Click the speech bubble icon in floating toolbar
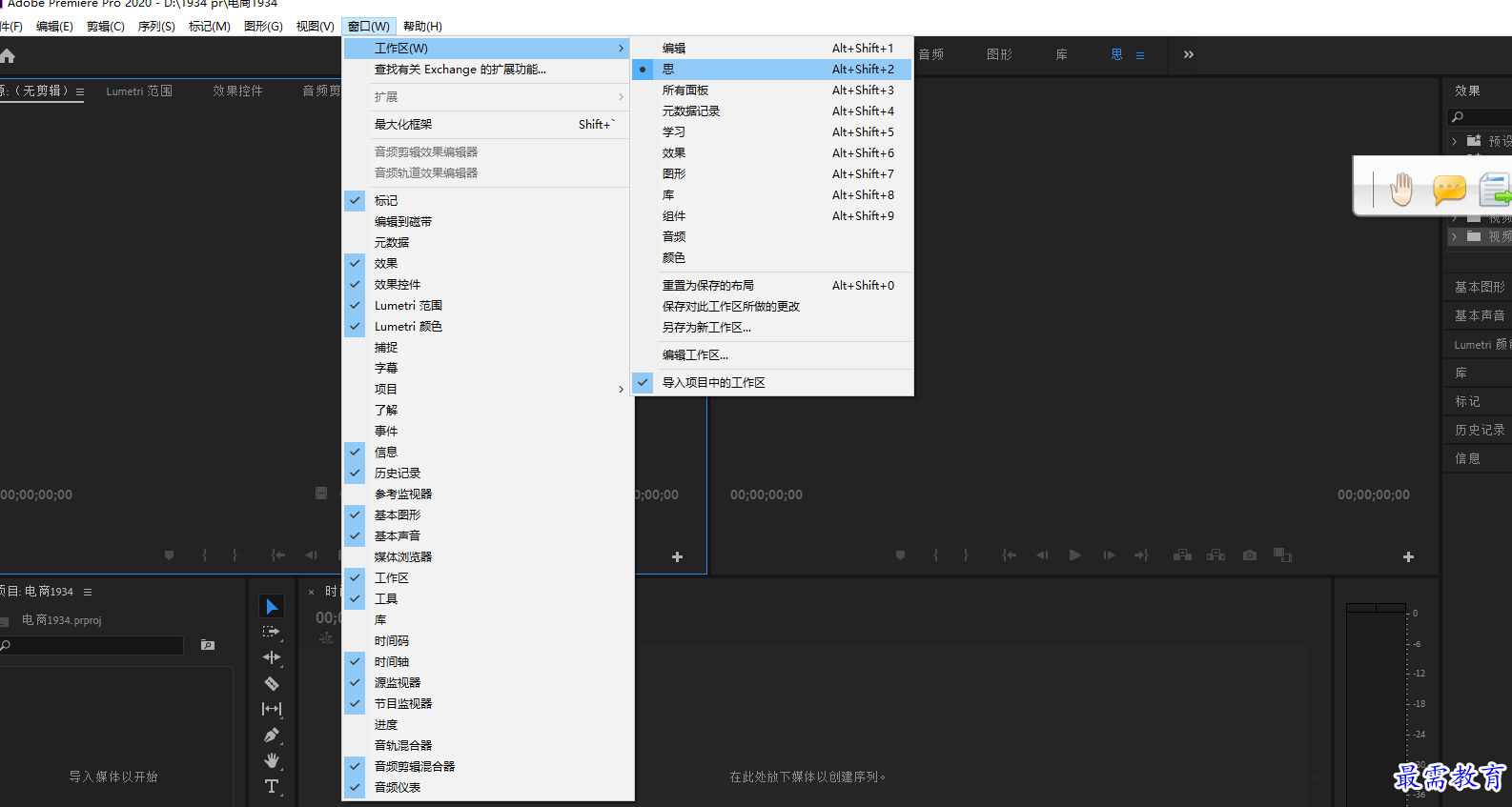The image size is (1512, 807). tap(1449, 189)
